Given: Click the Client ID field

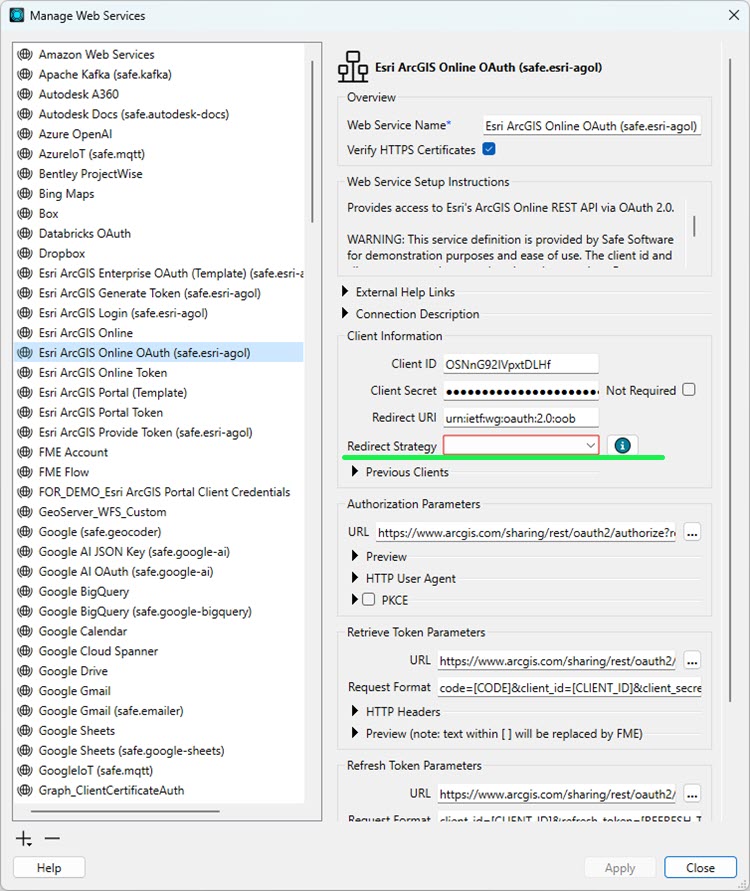Looking at the screenshot, I should (521, 364).
